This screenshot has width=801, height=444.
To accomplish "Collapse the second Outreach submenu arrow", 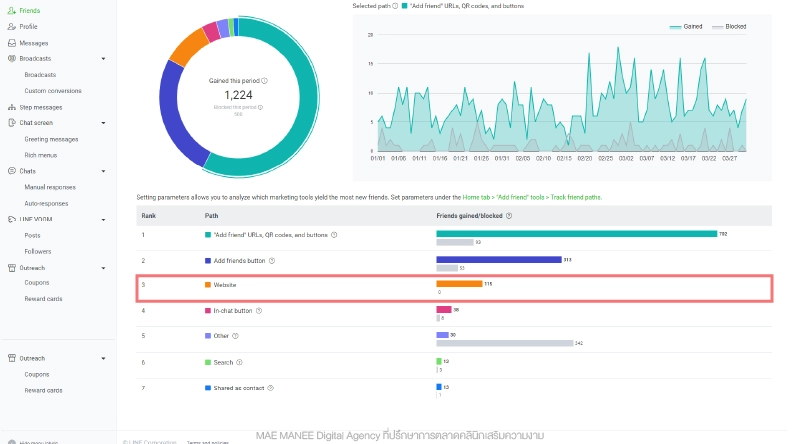I will click(103, 359).
